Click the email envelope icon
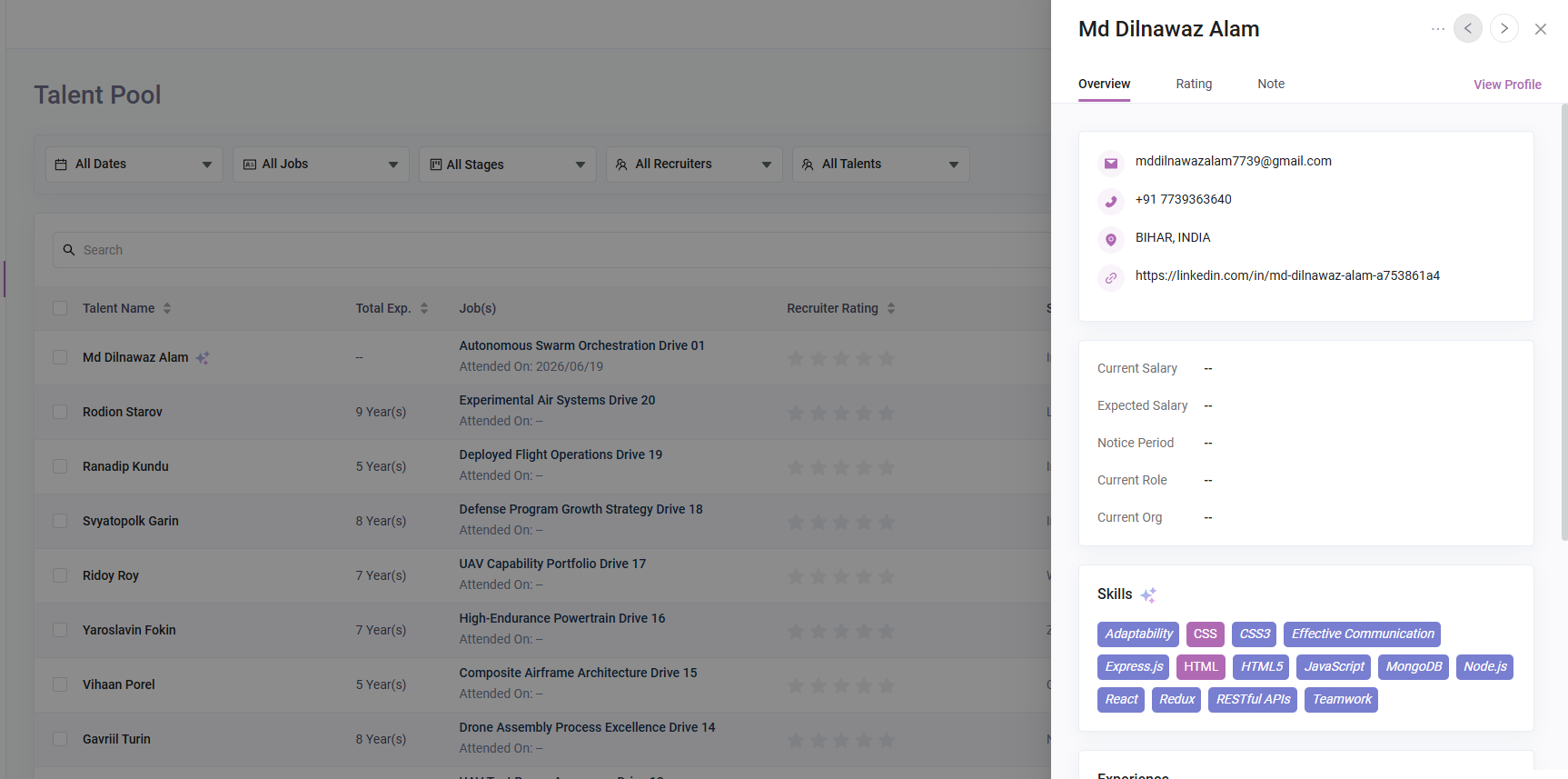This screenshot has height=779, width=1568. point(1110,163)
